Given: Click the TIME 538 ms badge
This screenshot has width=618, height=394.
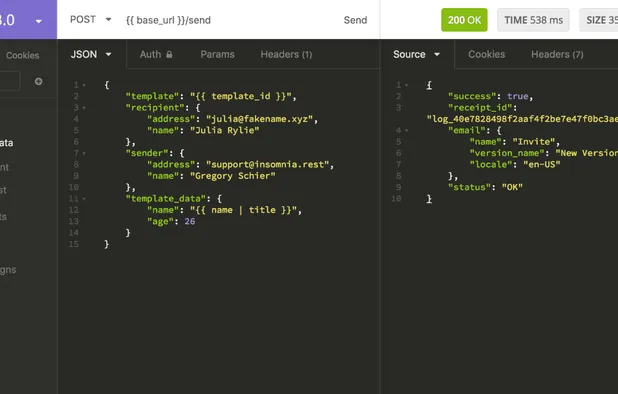Looking at the screenshot, I should pos(533,20).
